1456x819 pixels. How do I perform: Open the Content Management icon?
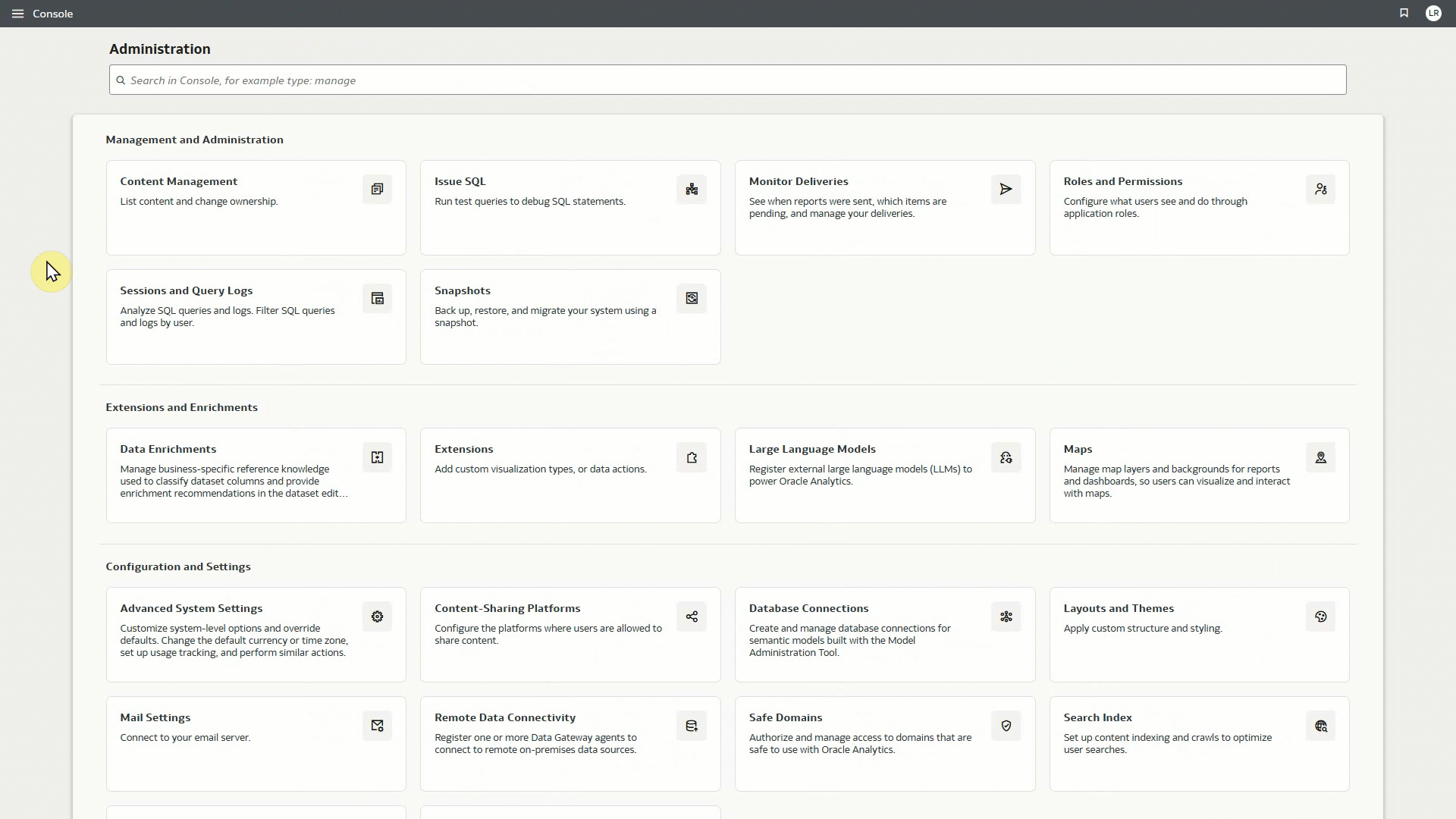pyautogui.click(x=377, y=189)
